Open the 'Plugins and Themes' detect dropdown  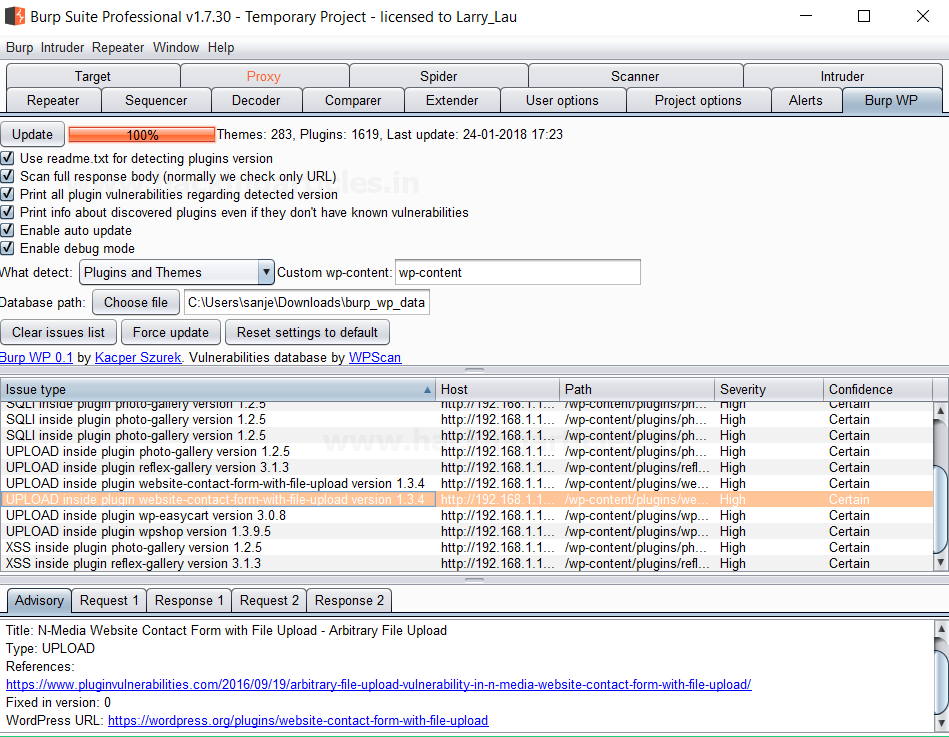(x=177, y=272)
